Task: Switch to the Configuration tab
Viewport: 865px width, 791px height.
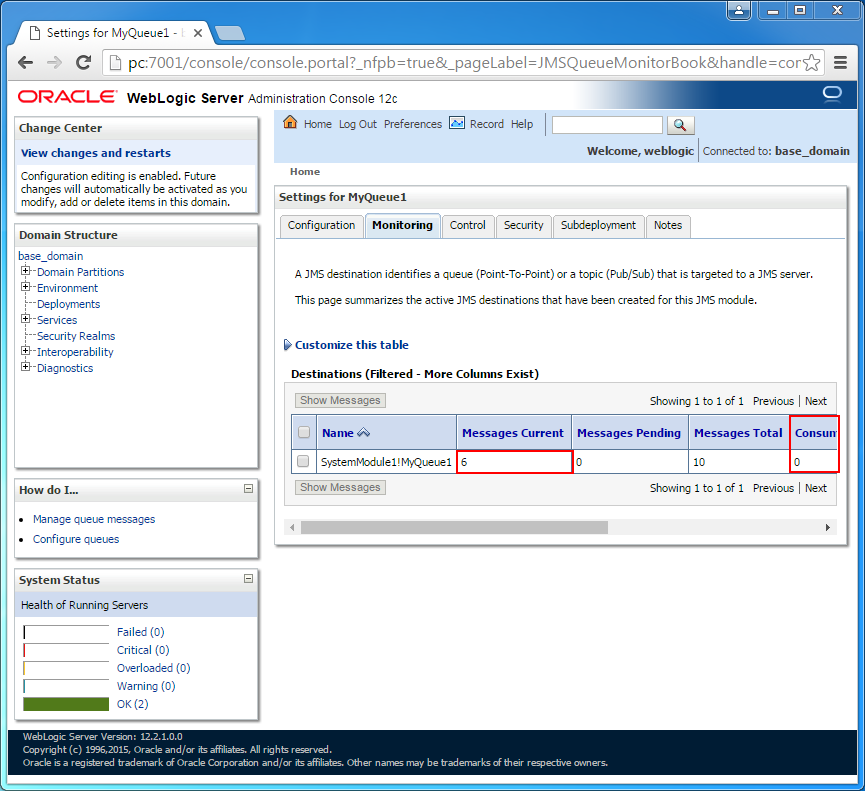Action: tap(322, 226)
